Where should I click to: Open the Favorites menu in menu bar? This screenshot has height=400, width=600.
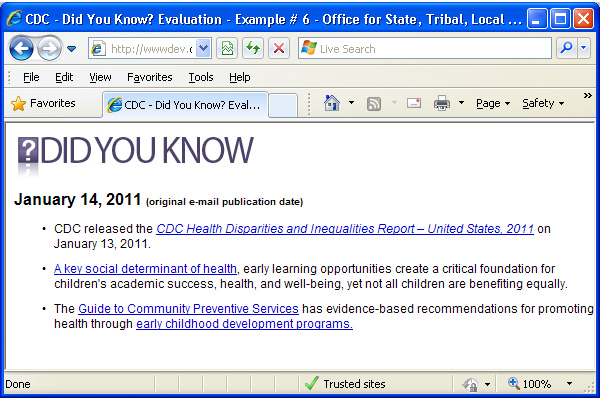[150, 77]
